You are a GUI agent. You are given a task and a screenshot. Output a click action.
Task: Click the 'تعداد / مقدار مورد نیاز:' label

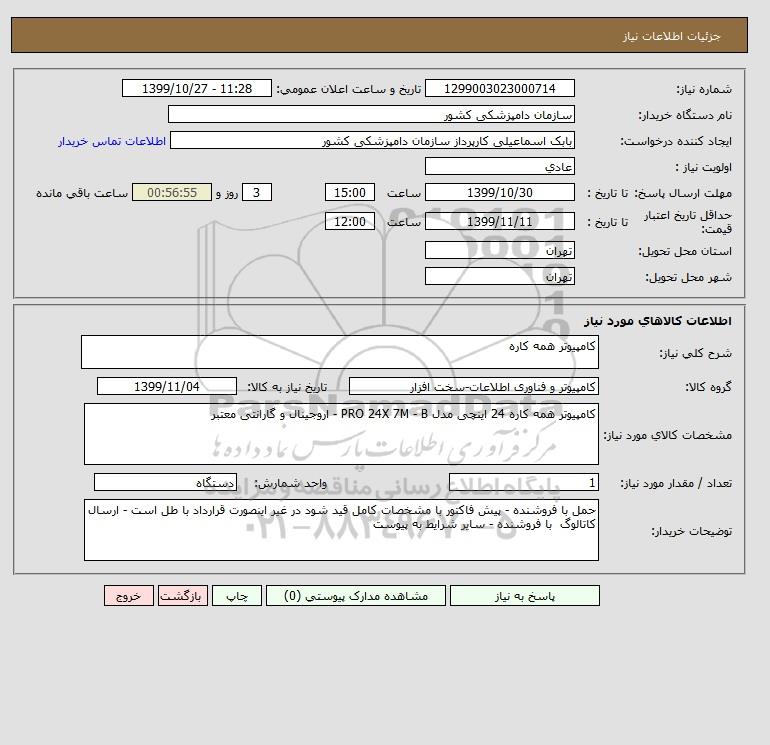676,483
